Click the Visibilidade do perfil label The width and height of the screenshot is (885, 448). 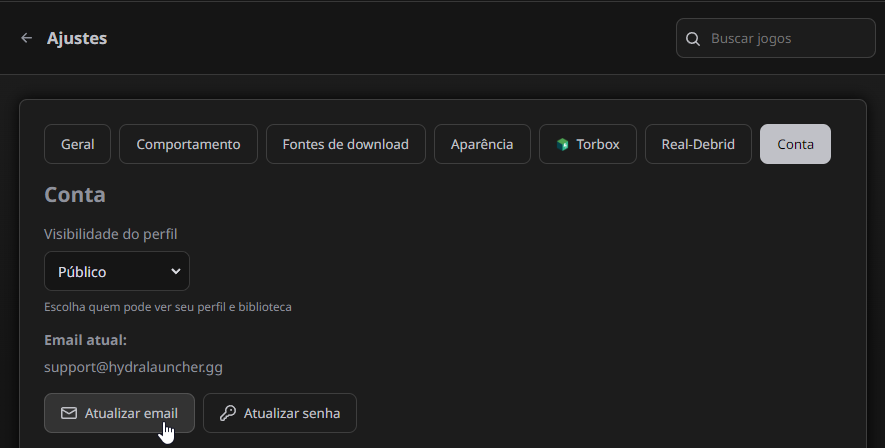tap(111, 234)
